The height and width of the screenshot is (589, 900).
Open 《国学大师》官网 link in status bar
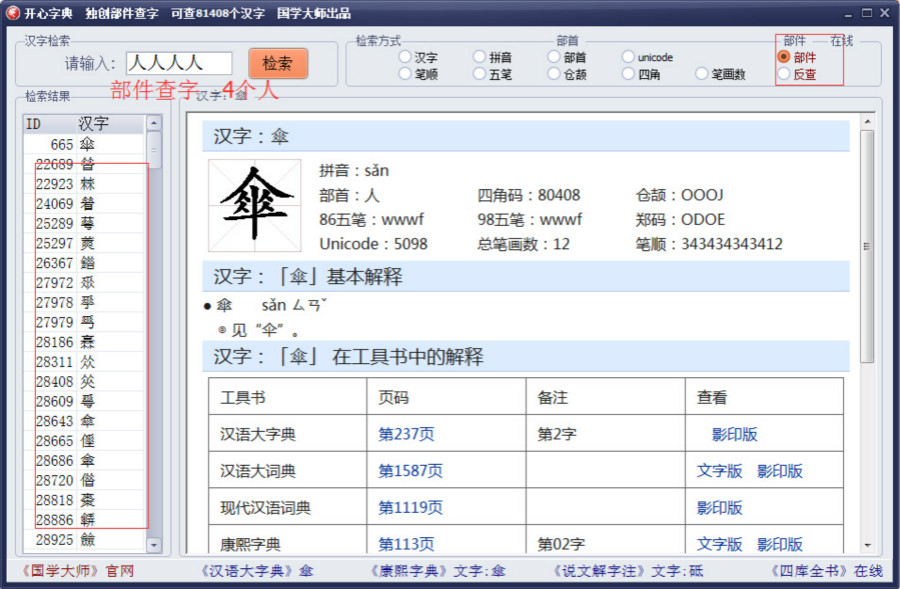point(77,571)
